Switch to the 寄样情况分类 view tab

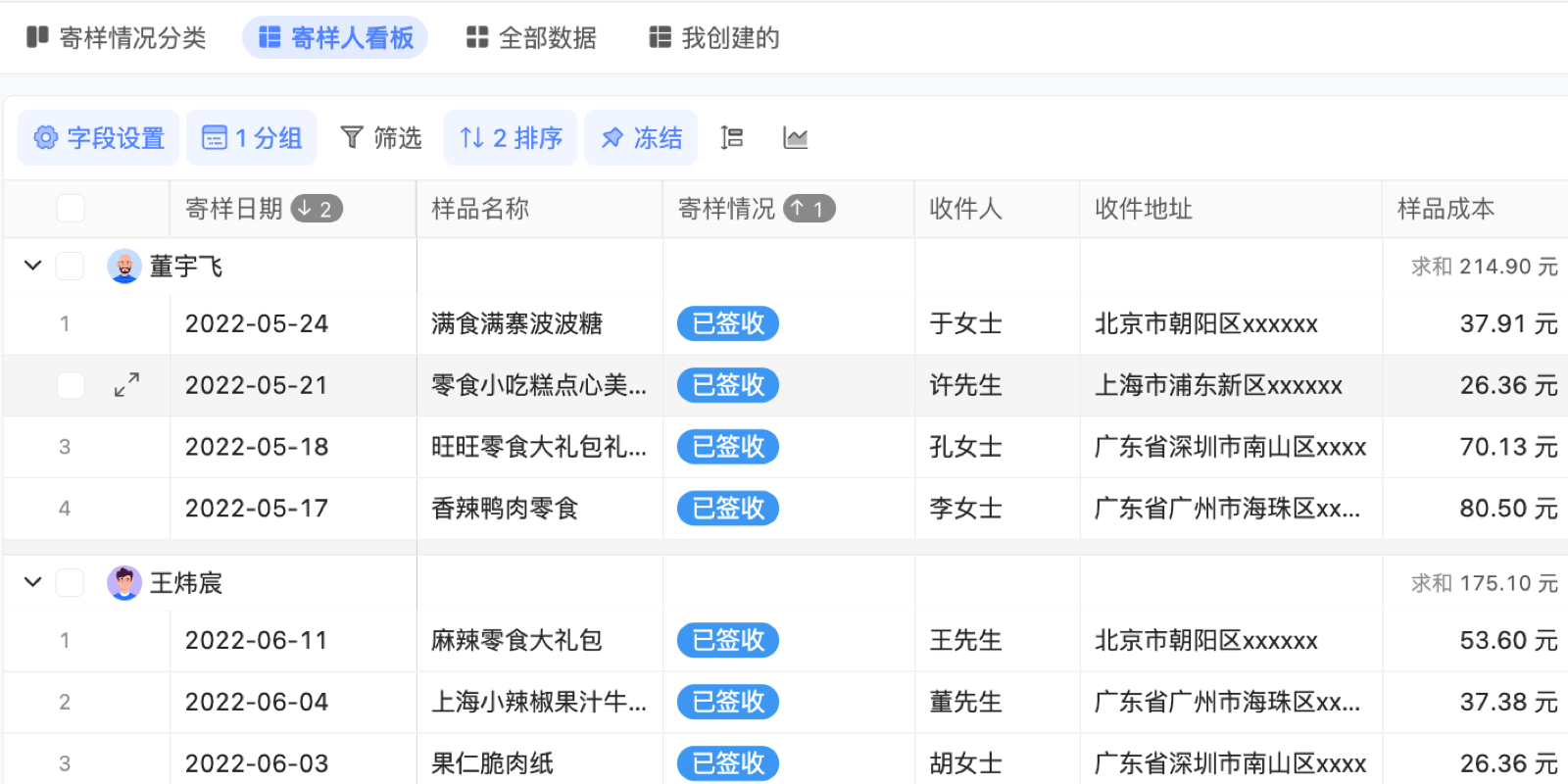tap(117, 38)
